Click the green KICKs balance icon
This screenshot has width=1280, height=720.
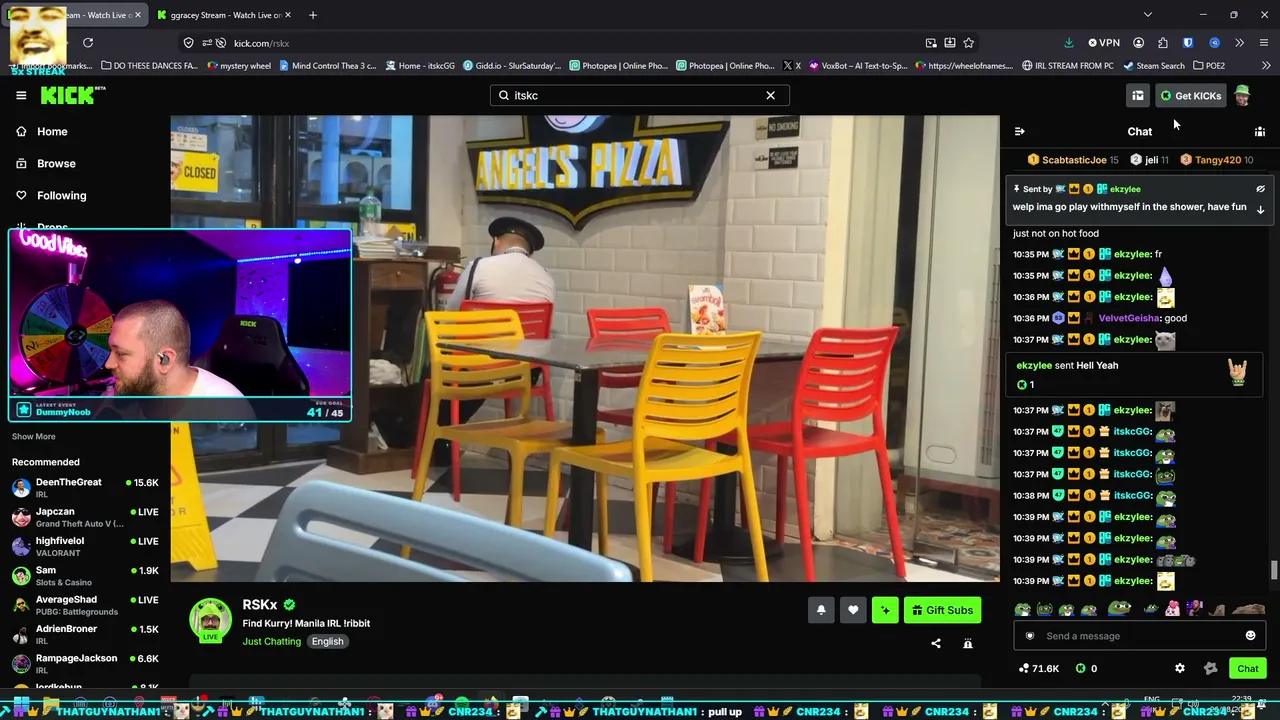[1080, 668]
